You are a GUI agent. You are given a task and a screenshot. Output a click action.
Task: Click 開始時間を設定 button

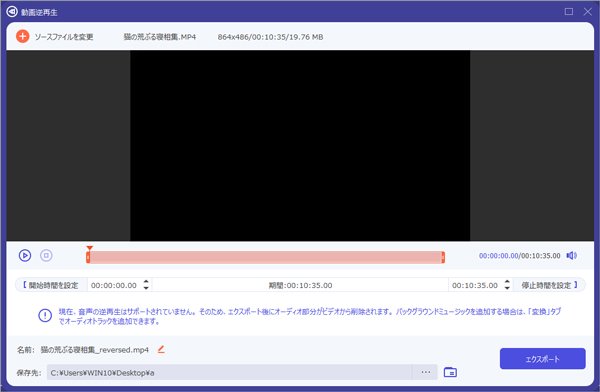point(51,285)
